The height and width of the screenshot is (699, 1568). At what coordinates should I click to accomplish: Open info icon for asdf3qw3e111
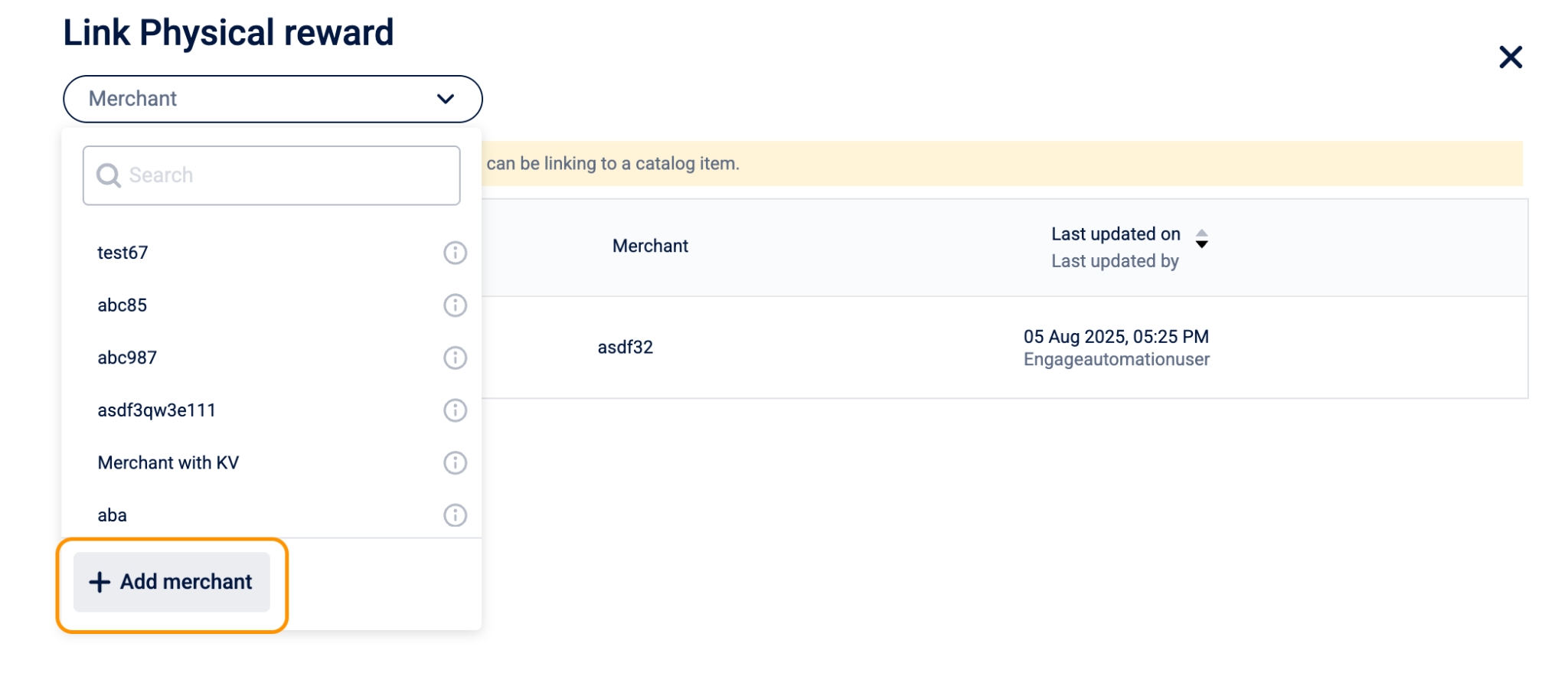tap(455, 410)
